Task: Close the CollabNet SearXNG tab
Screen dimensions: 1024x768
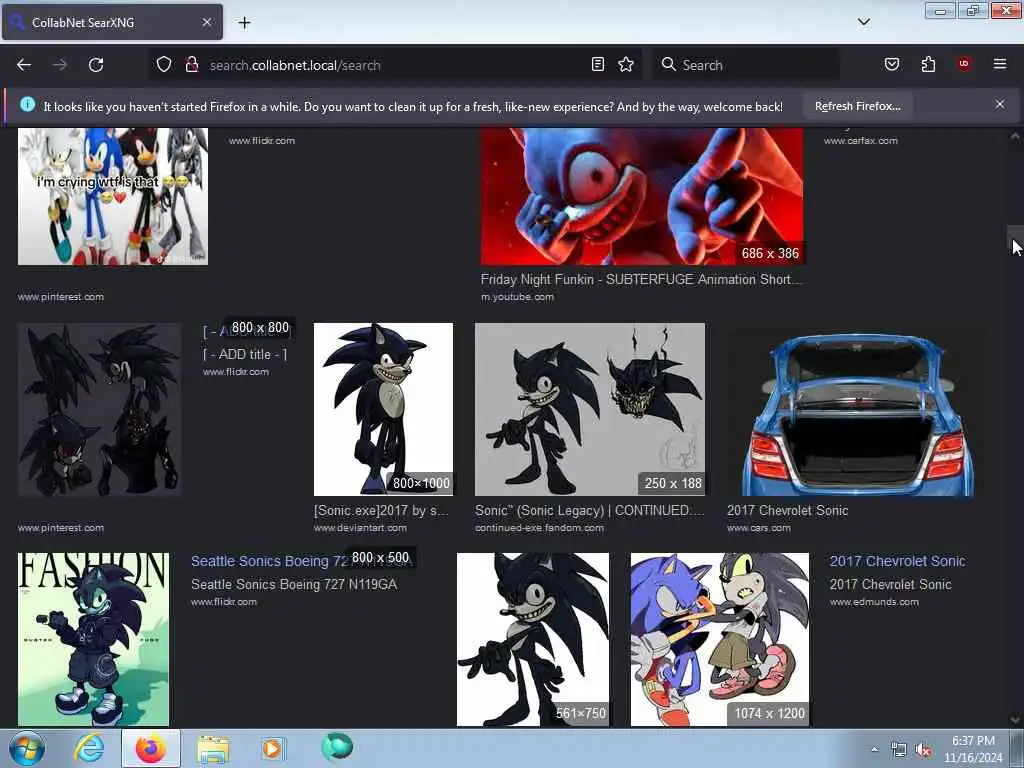Action: (x=206, y=22)
